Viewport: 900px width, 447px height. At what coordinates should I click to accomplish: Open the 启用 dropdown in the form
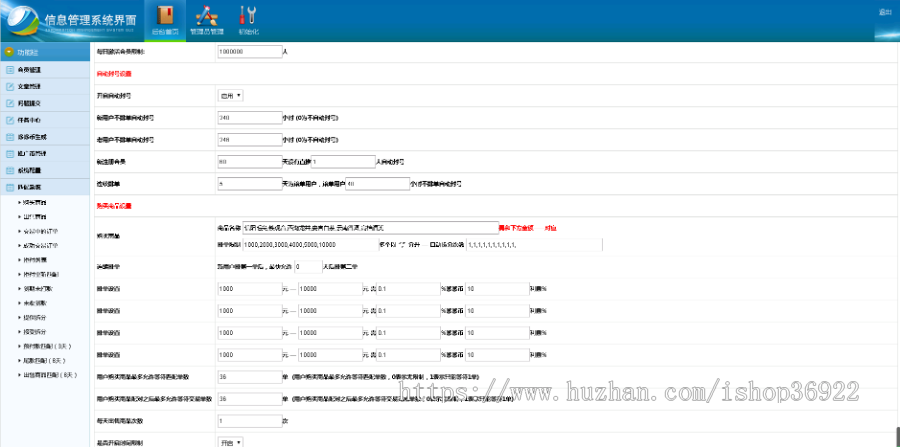(230, 96)
